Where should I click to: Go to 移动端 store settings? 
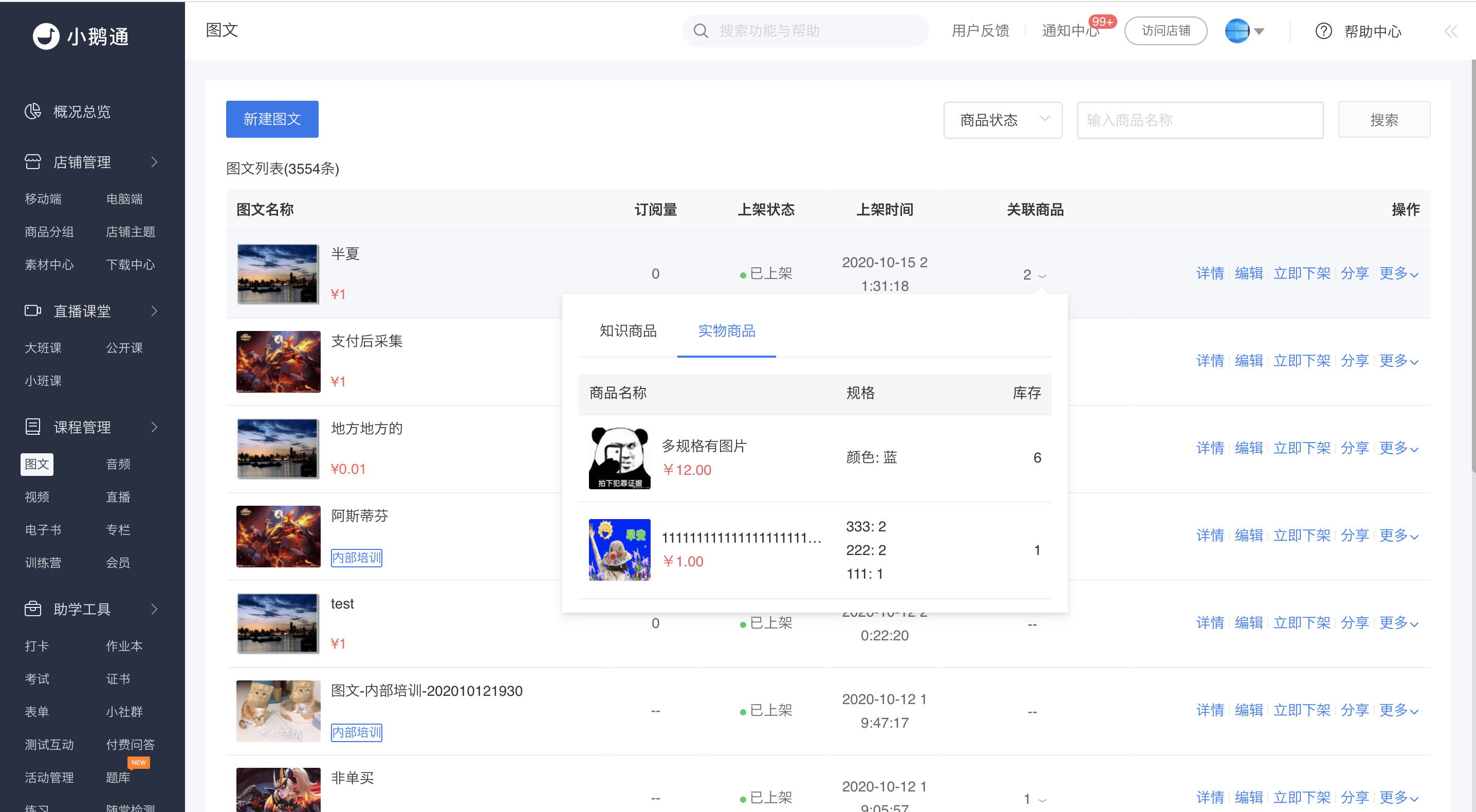tap(43, 199)
